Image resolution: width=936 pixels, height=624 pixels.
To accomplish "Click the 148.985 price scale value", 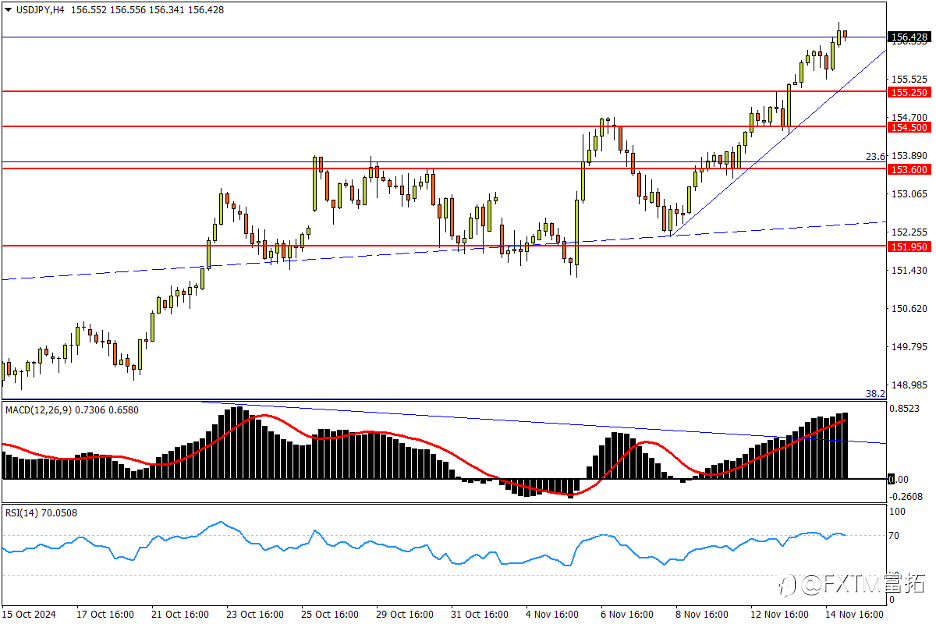I will 909,385.
